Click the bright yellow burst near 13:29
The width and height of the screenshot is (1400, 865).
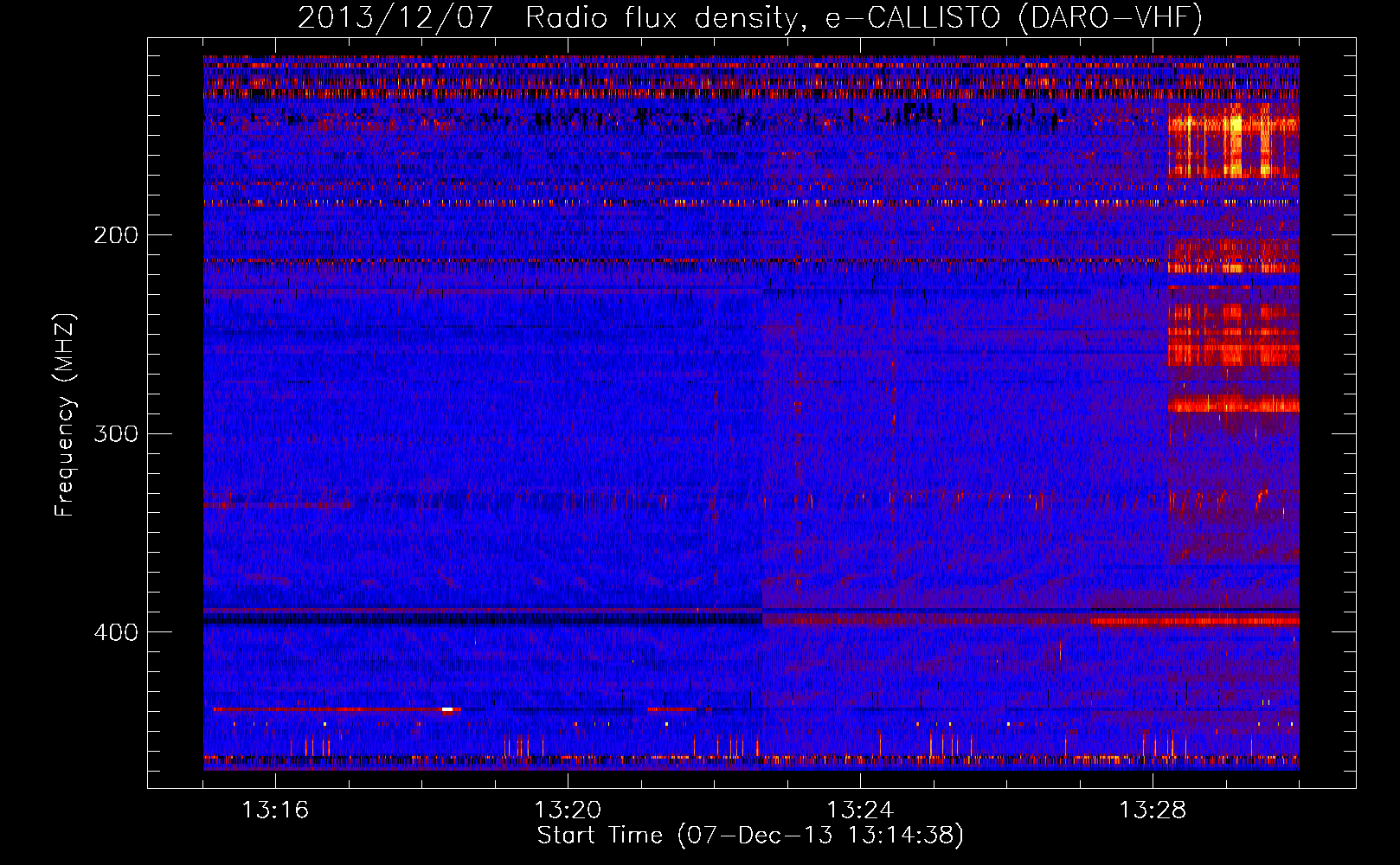(1235, 125)
